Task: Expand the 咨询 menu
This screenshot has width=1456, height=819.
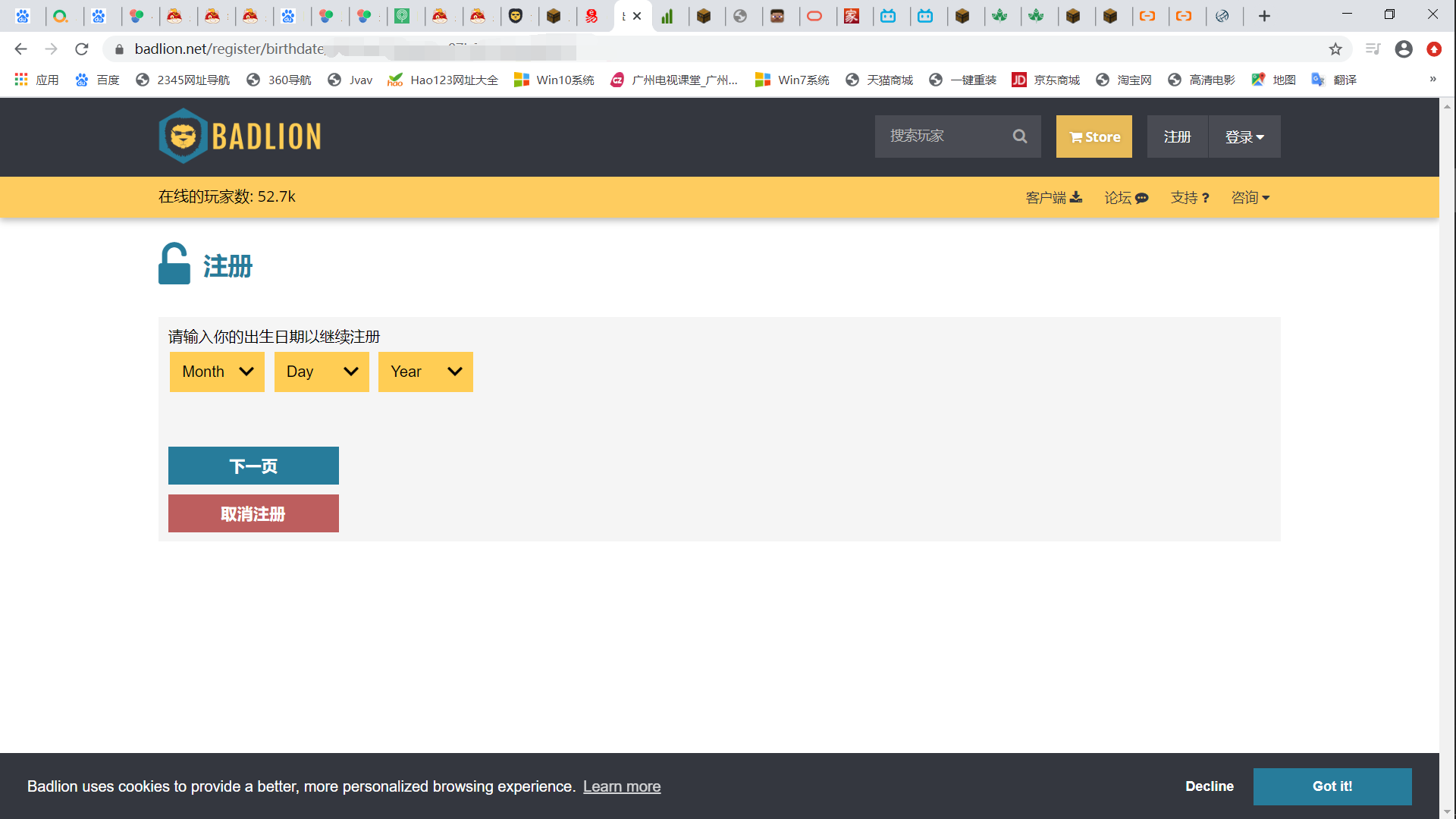Action: pyautogui.click(x=1250, y=198)
